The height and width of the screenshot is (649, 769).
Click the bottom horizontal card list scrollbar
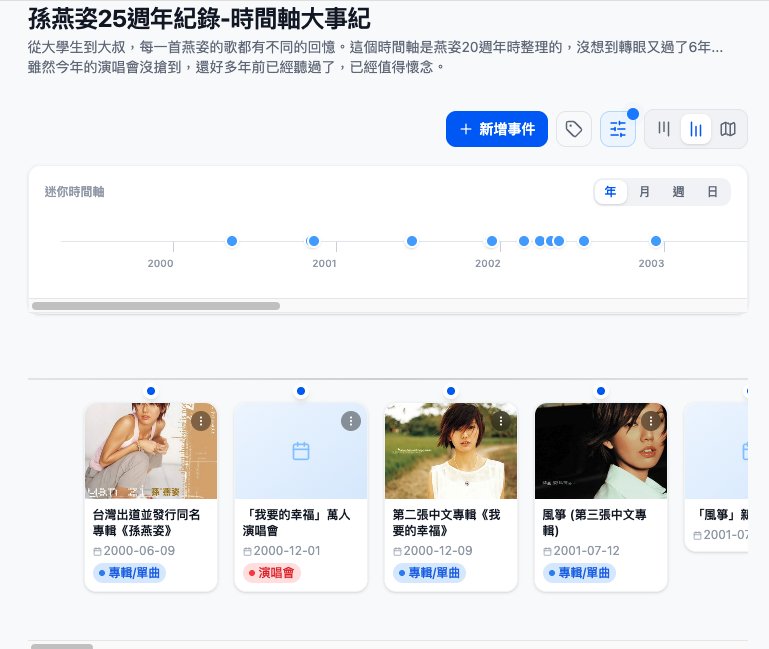point(62,646)
